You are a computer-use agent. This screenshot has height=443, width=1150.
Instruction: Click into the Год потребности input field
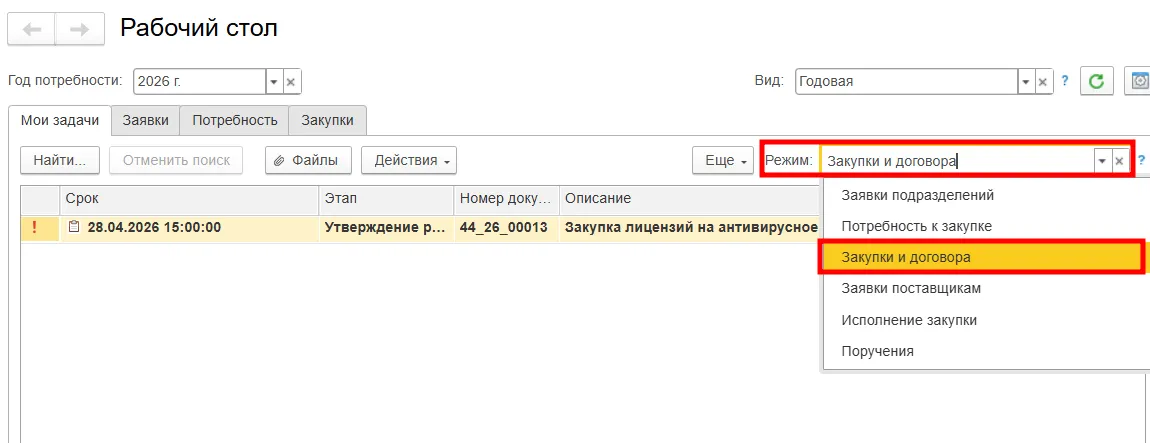pyautogui.click(x=199, y=82)
